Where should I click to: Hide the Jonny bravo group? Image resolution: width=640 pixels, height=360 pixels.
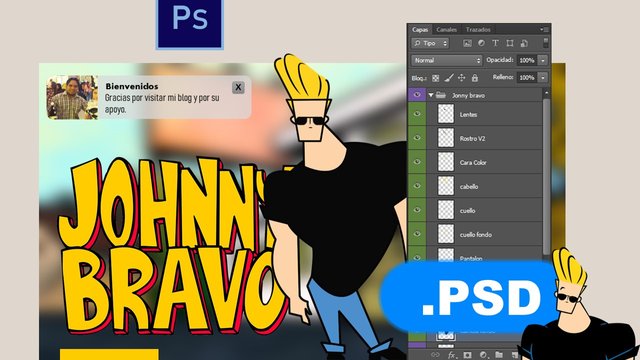click(417, 95)
